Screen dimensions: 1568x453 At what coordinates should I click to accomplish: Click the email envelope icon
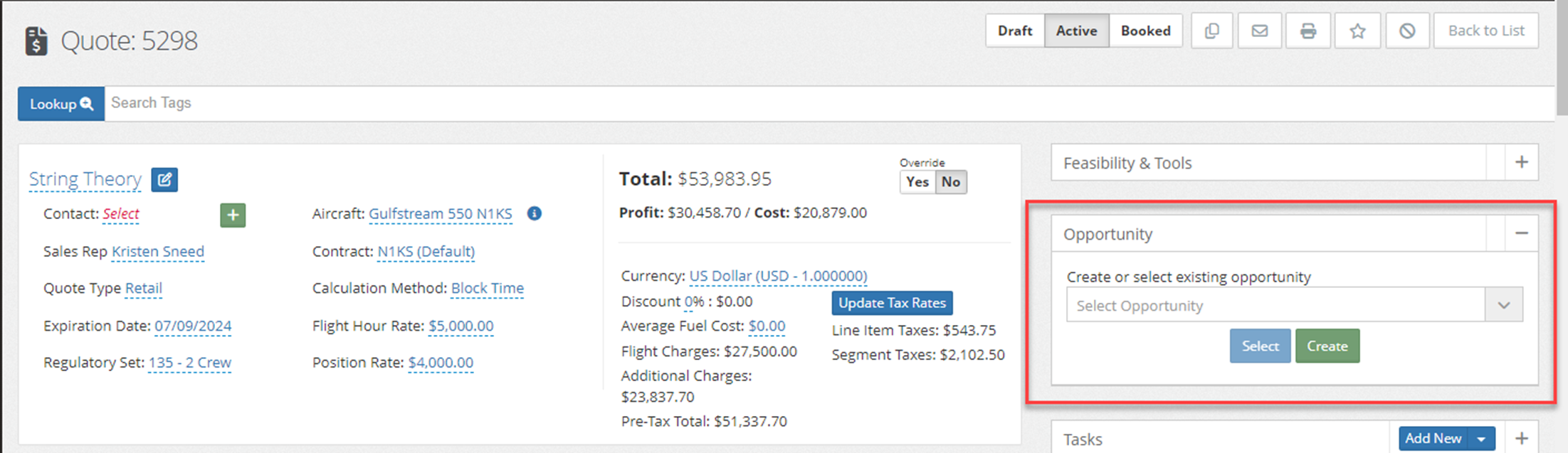coord(1260,31)
